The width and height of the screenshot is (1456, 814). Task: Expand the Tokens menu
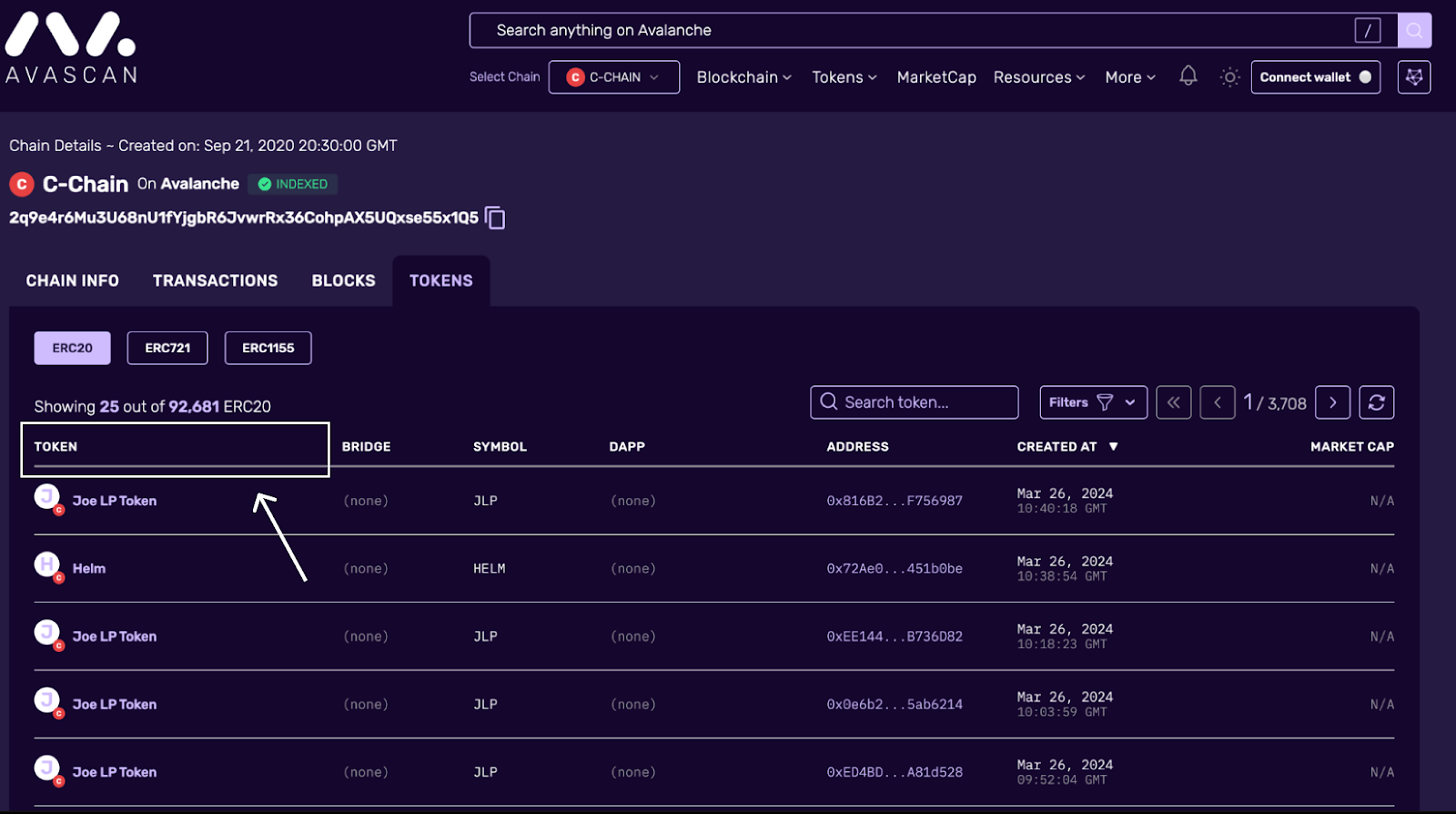pos(844,77)
